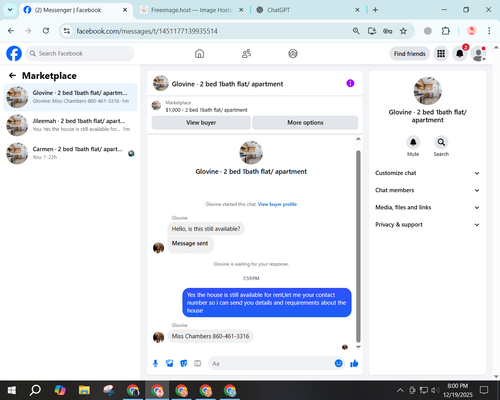Screen dimensions: 500x400
Task: Click the Facebook logo icon
Action: (x=14, y=53)
